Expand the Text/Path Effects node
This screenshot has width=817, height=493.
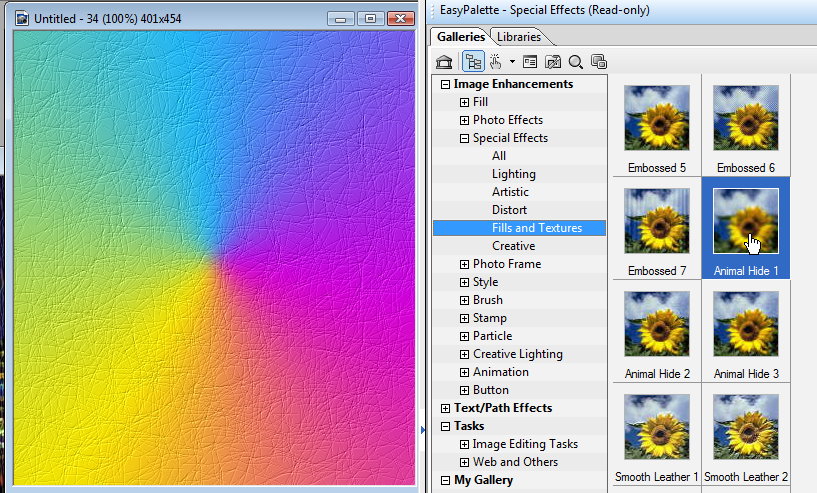point(445,409)
